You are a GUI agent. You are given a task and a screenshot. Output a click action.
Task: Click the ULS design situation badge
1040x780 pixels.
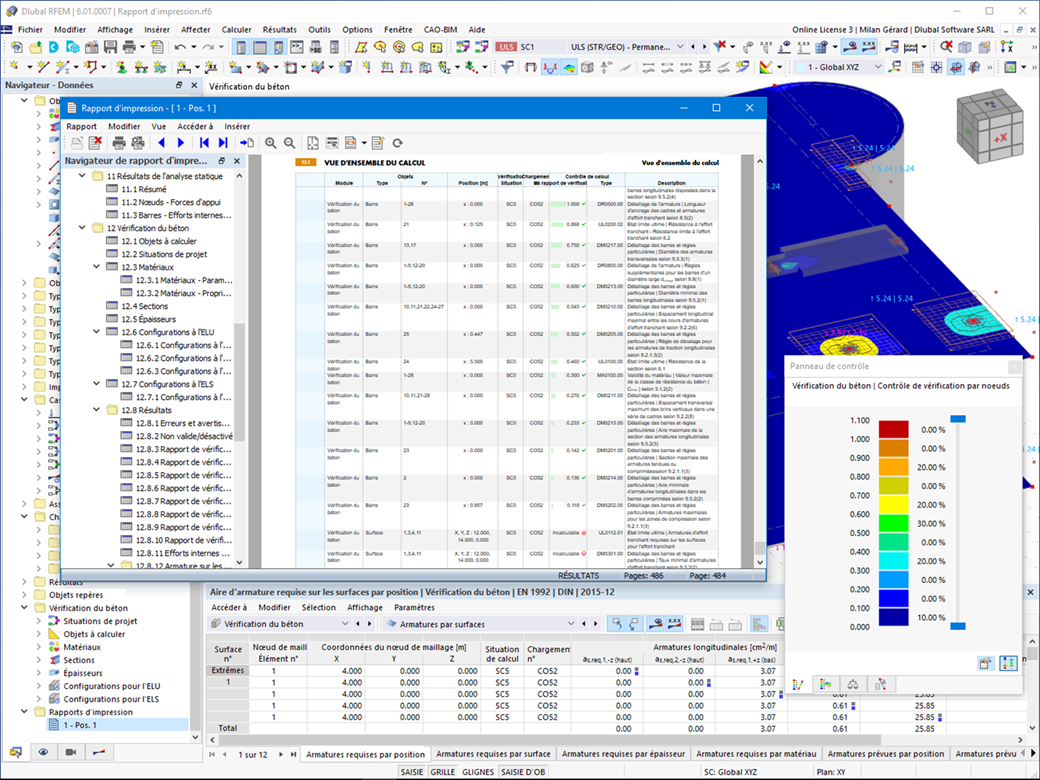pyautogui.click(x=507, y=47)
